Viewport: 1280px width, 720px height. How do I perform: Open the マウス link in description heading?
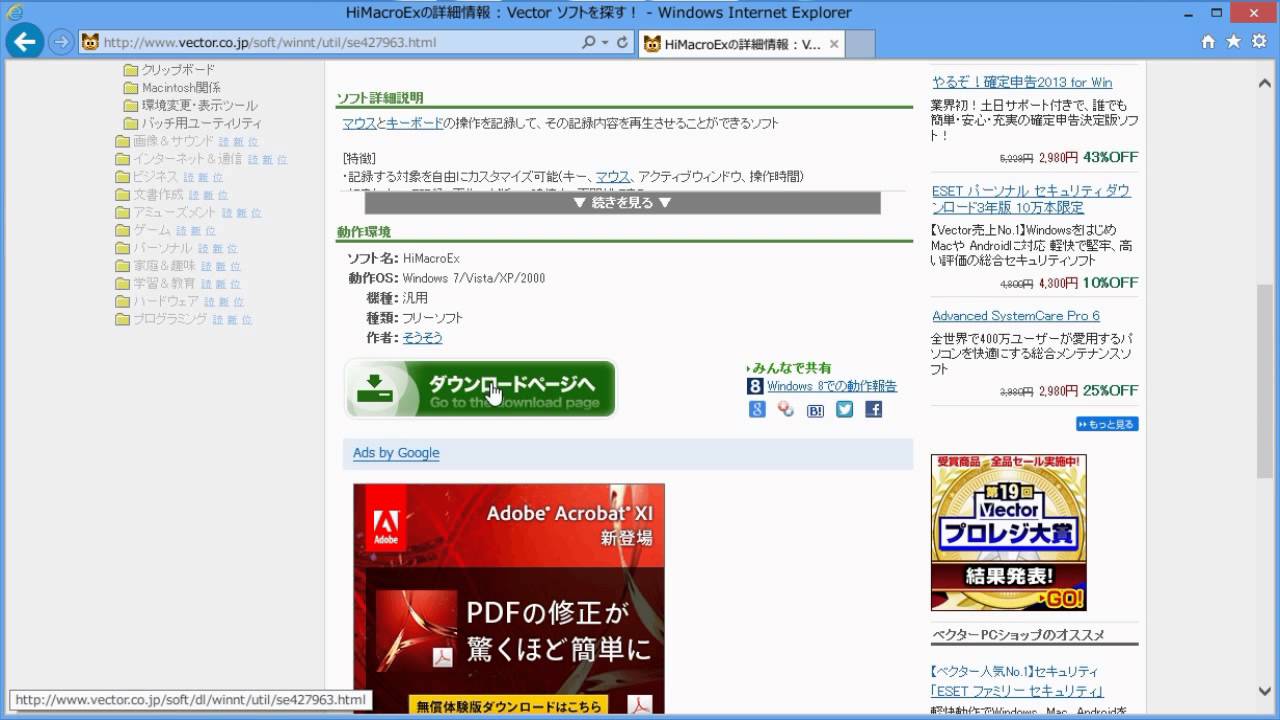pos(359,123)
